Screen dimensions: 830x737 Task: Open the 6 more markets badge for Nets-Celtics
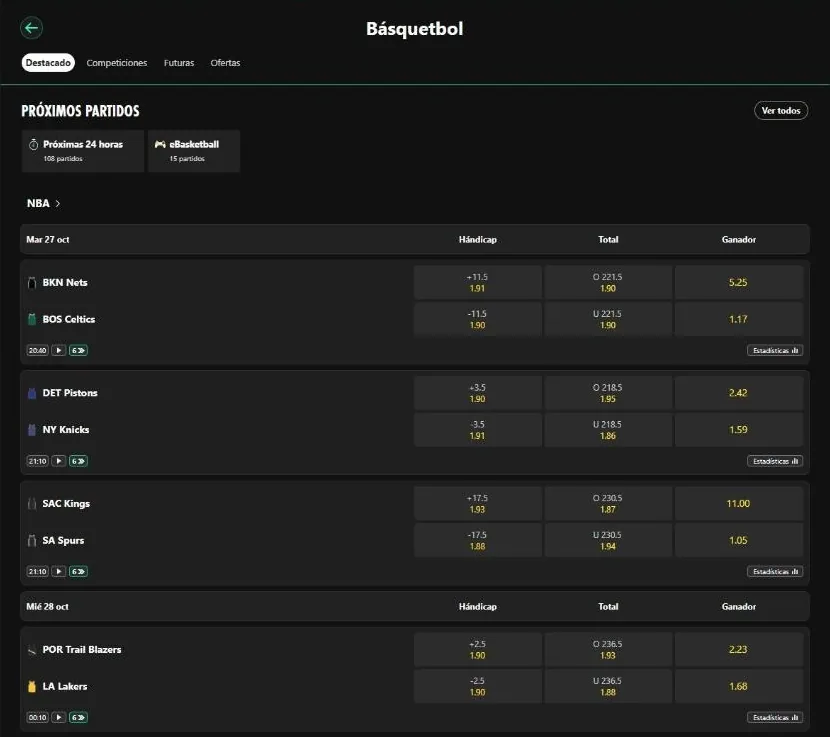click(x=78, y=350)
